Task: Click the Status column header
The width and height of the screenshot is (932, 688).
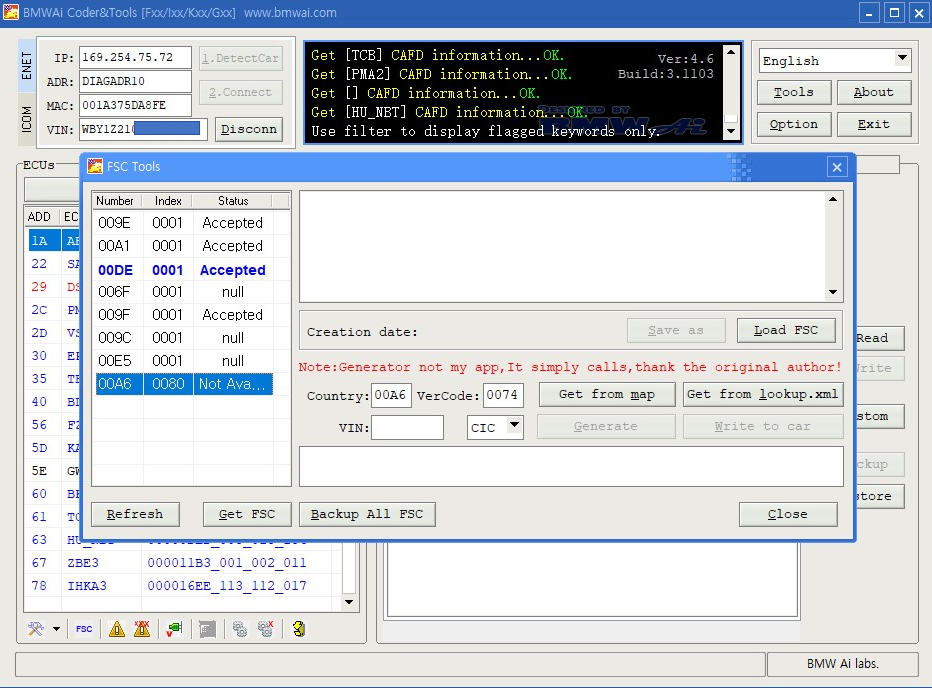Action: [232, 201]
